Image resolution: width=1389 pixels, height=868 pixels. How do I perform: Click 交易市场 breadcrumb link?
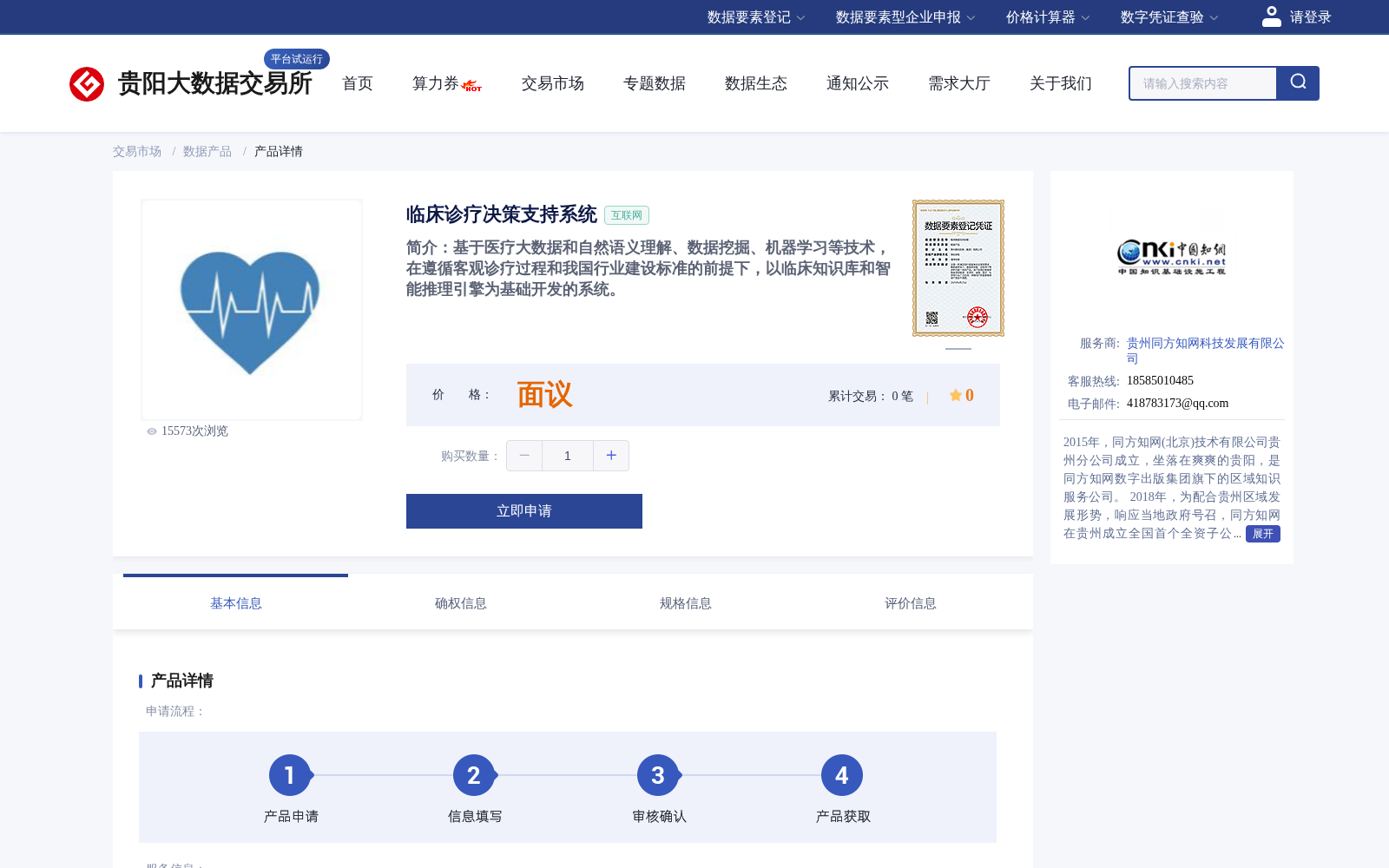click(x=137, y=152)
